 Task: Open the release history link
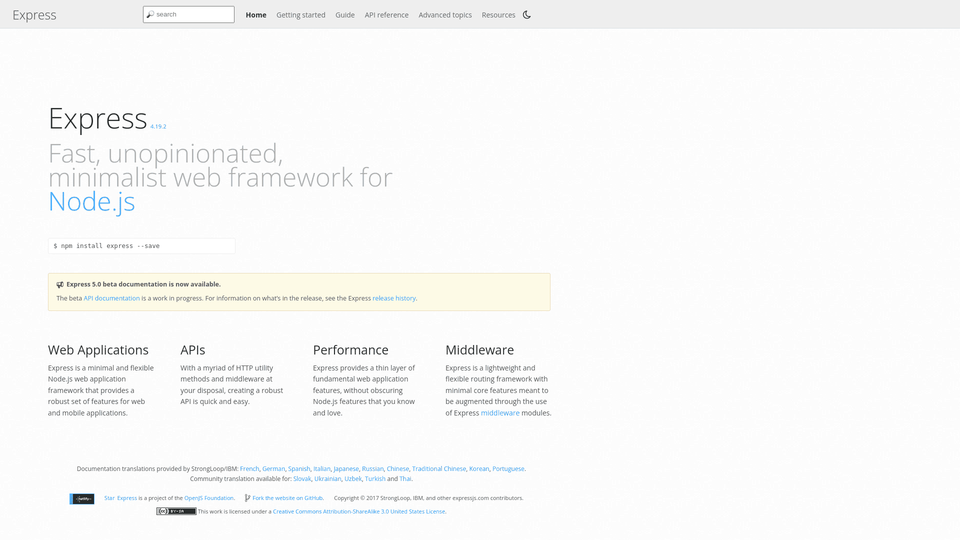[394, 298]
